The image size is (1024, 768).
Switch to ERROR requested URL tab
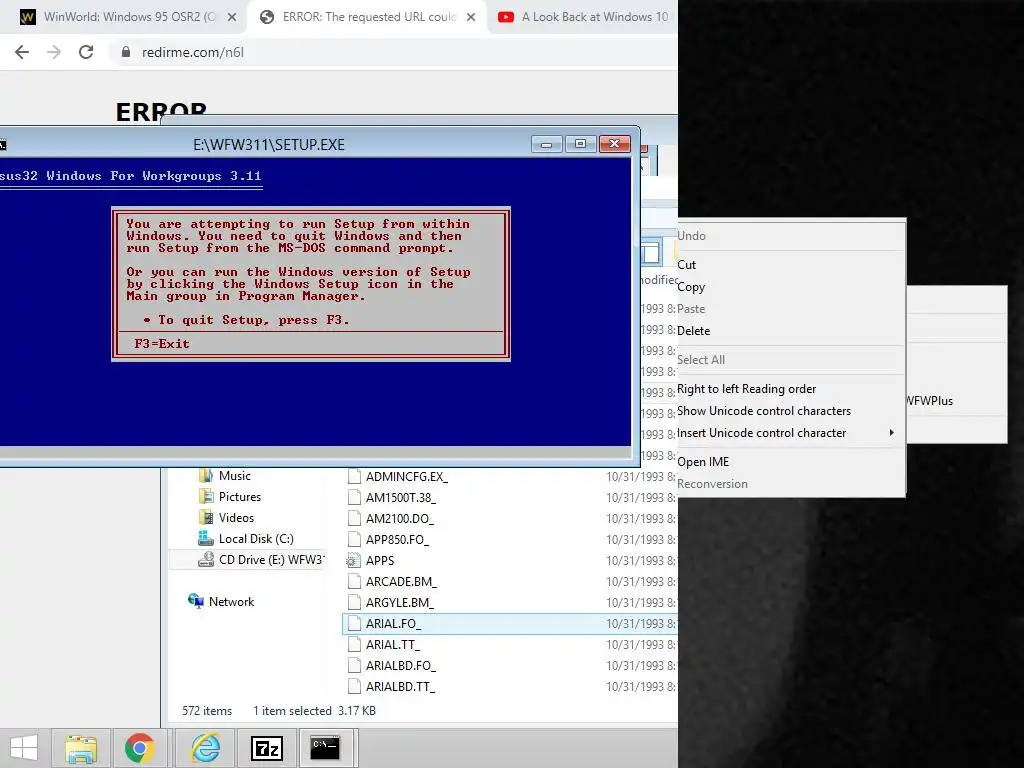click(x=366, y=17)
